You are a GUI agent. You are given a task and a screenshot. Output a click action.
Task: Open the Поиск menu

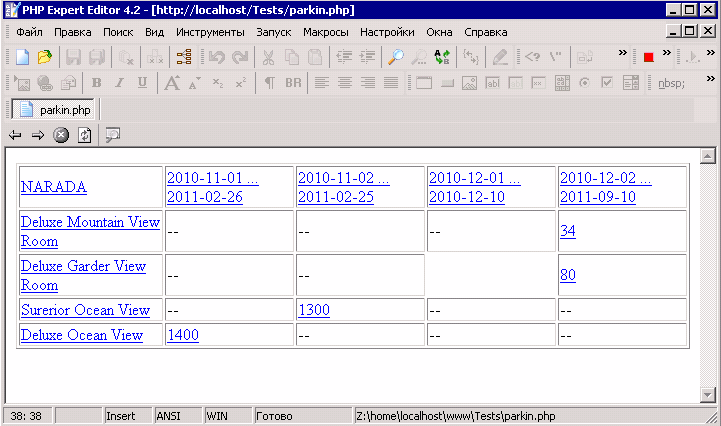pyautogui.click(x=118, y=32)
